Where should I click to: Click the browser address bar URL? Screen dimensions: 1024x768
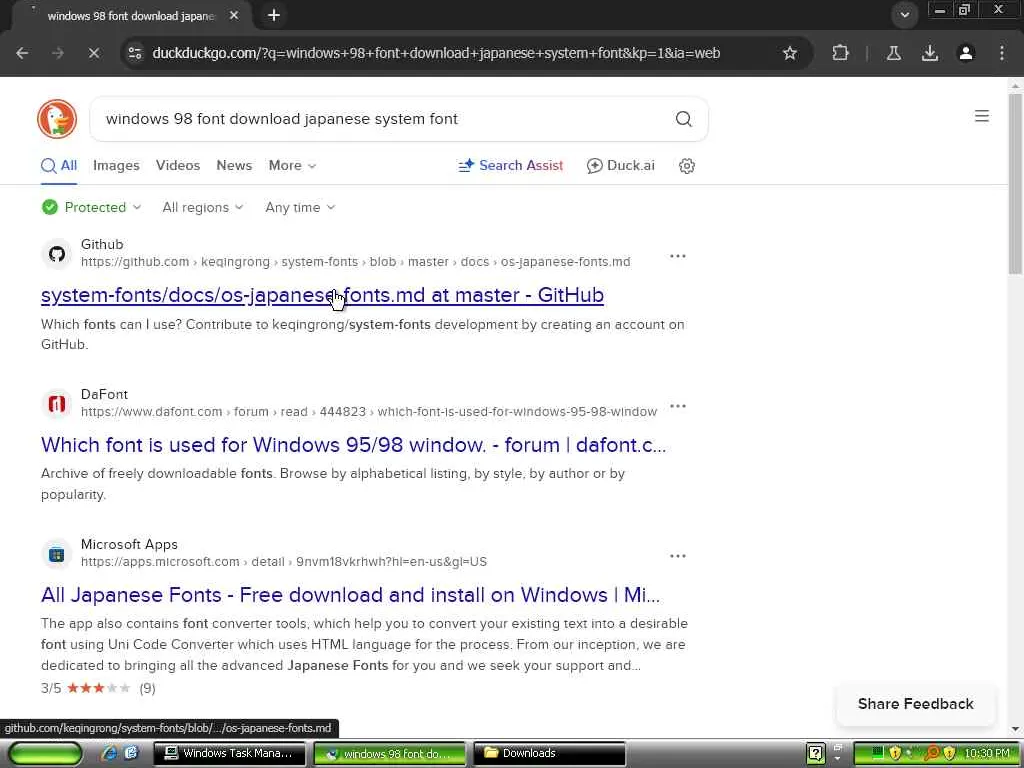(436, 53)
